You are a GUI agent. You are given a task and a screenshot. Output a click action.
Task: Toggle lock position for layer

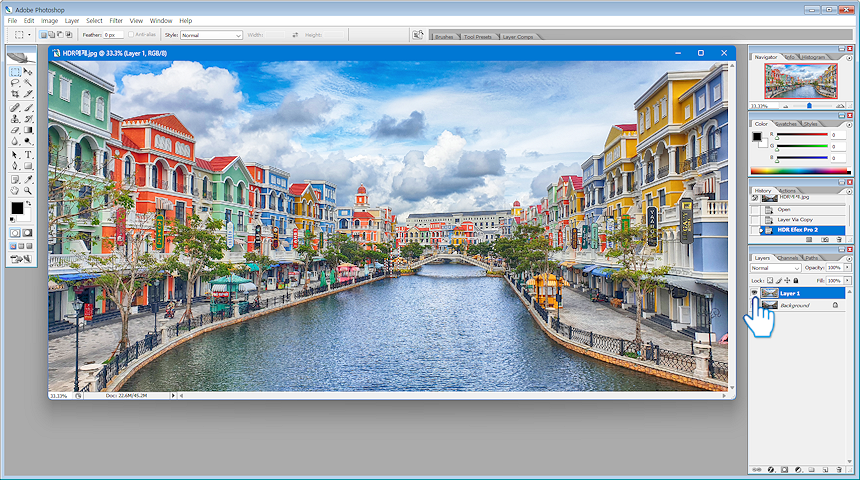click(x=787, y=280)
